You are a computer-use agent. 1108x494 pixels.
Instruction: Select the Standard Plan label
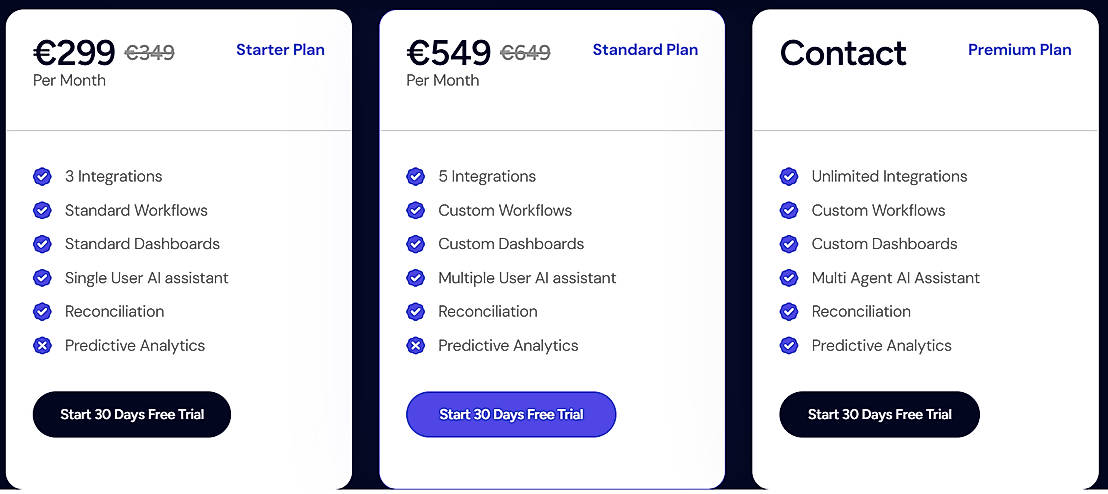(645, 50)
